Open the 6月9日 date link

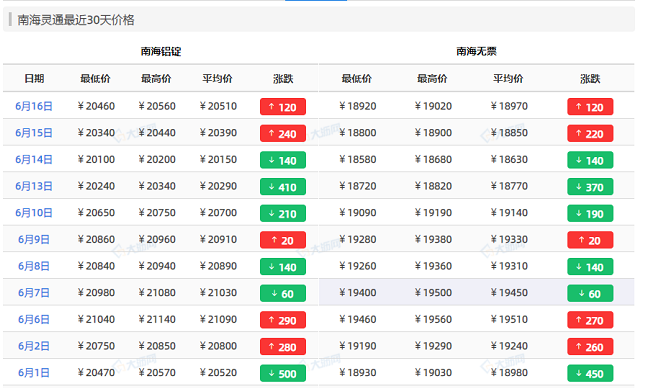[x=34, y=239]
